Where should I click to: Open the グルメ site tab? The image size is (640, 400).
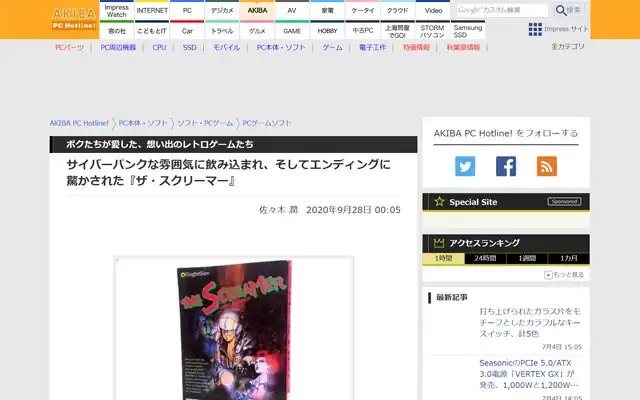(257, 31)
